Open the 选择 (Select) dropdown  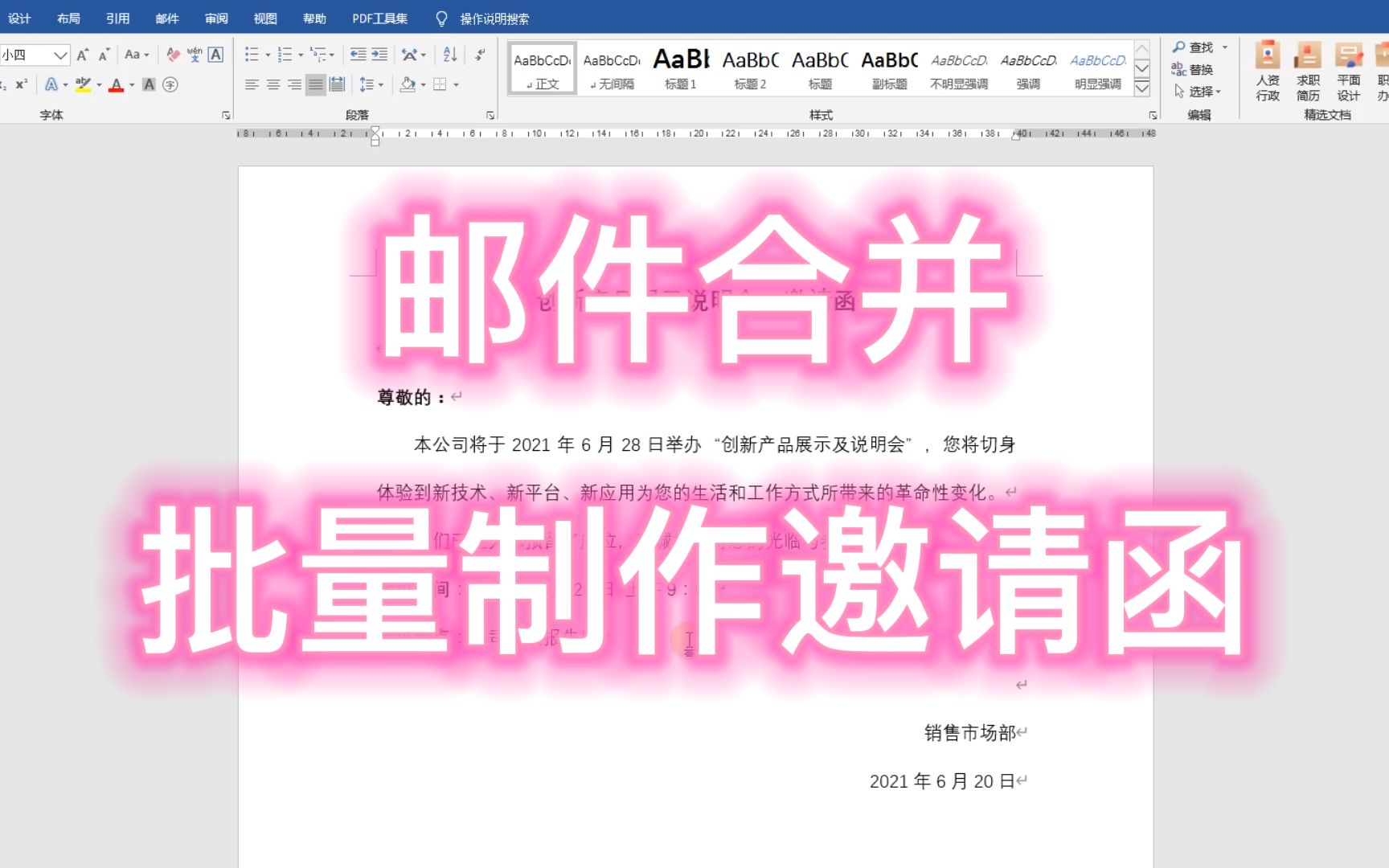click(1198, 92)
